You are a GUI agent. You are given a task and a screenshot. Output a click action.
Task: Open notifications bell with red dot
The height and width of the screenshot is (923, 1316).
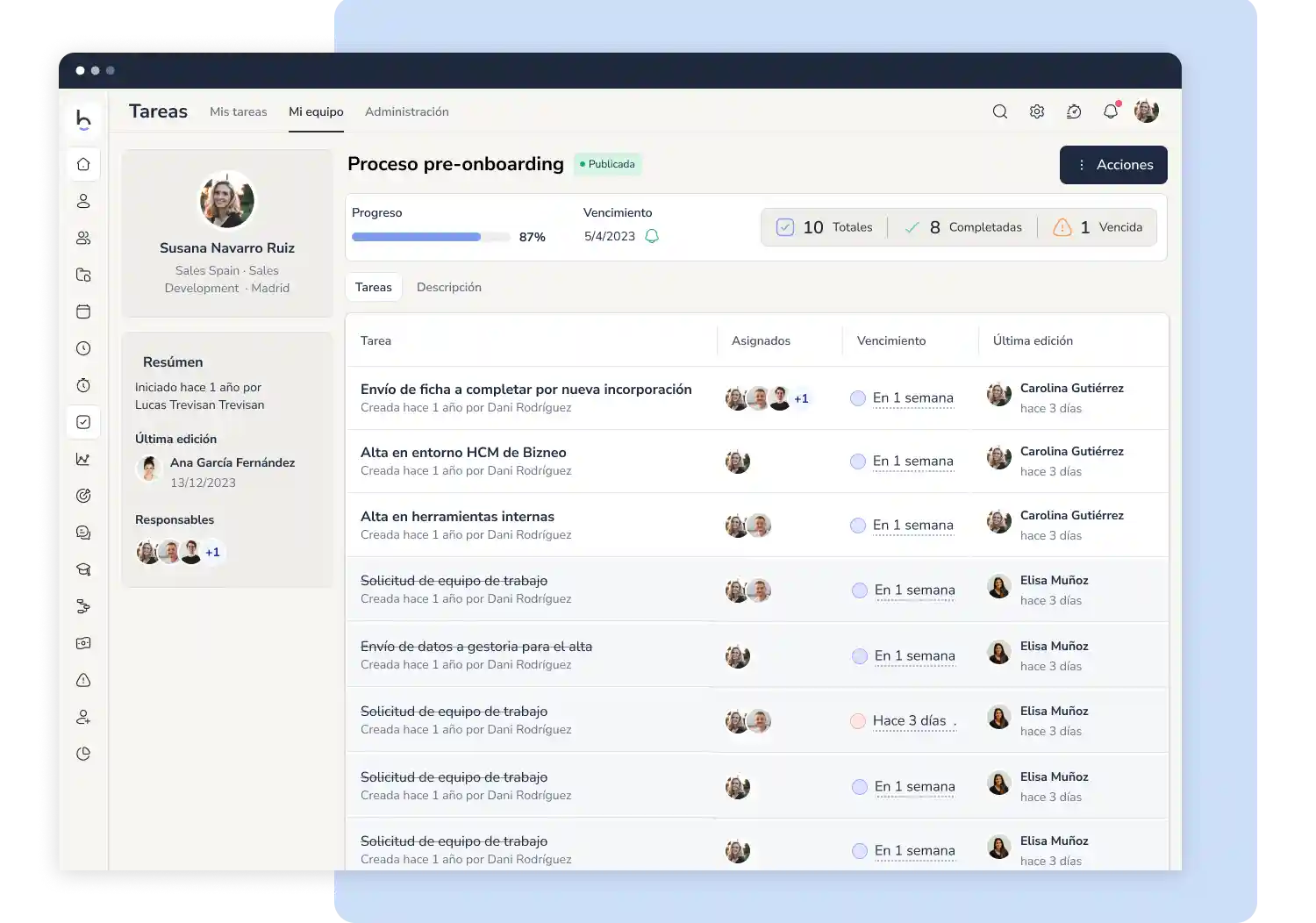pyautogui.click(x=1111, y=111)
